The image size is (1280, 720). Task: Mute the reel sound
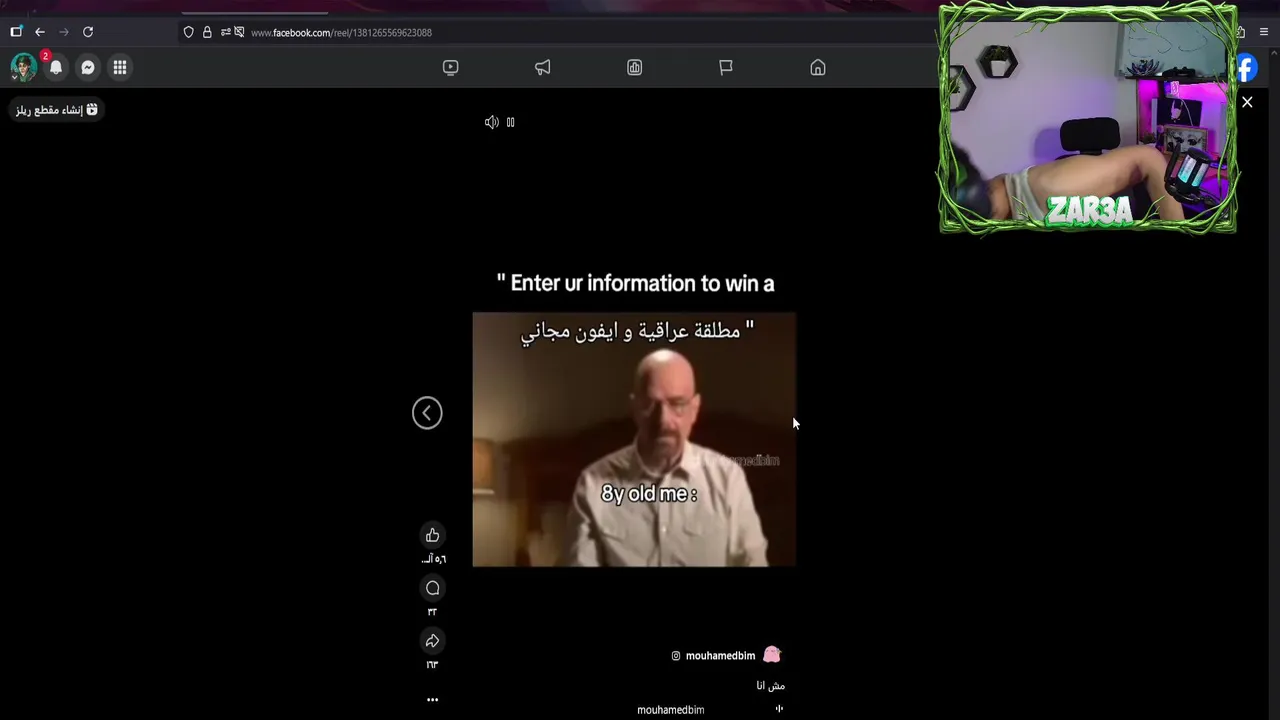(x=491, y=122)
